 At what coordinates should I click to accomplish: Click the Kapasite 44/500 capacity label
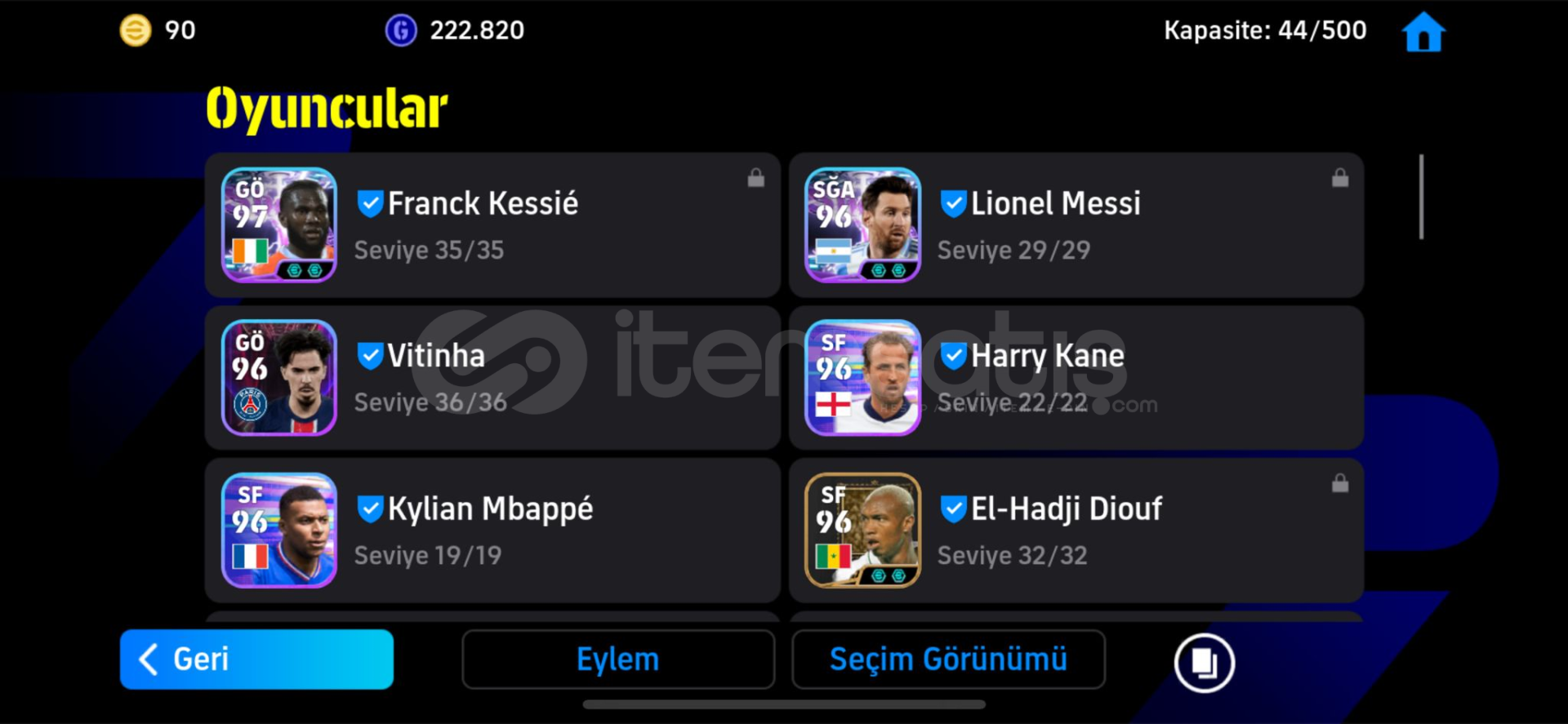click(1265, 31)
